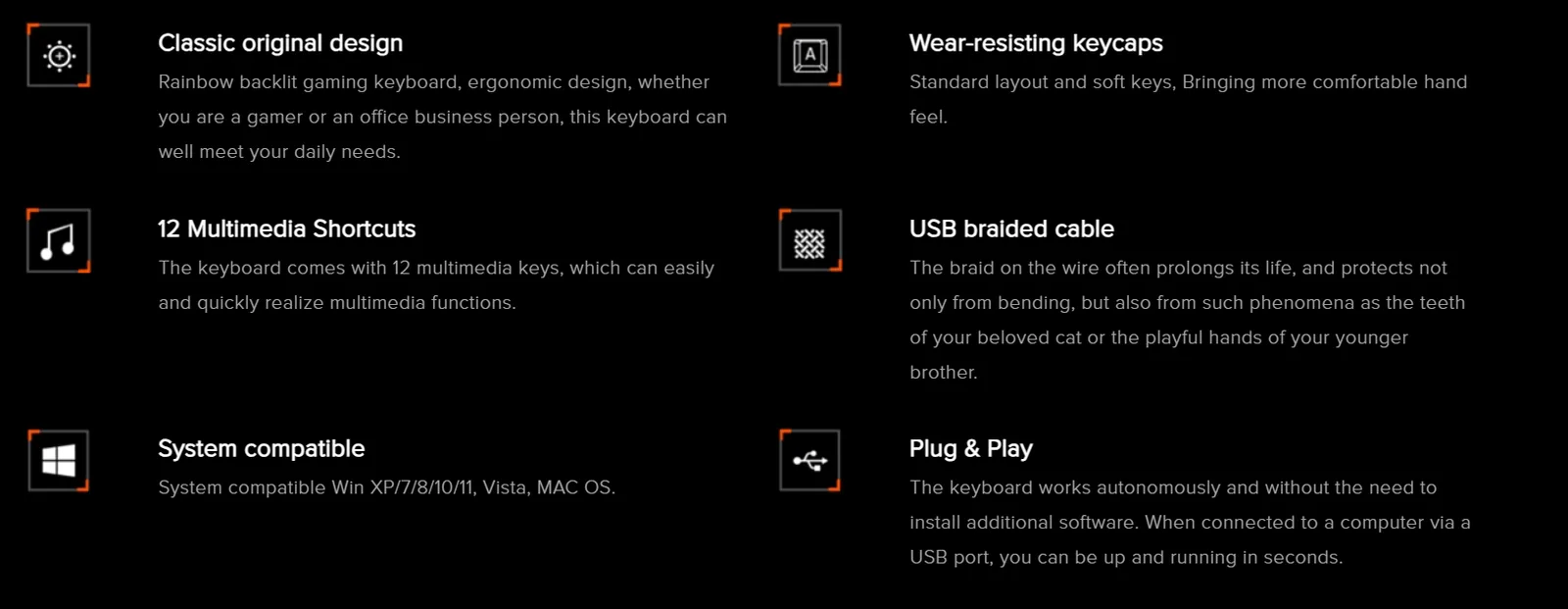Click the Rainbow backlit gaming keyboard description
The height and width of the screenshot is (609, 1568).
[443, 117]
